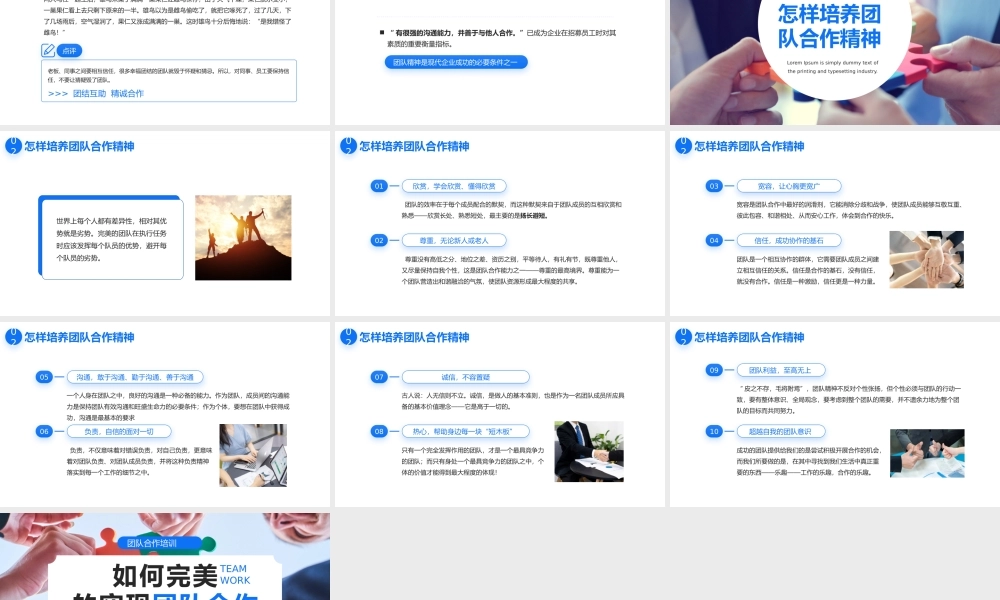Click the thumbs-up hands photo
The width and height of the screenshot is (1000, 600).
pos(927,453)
